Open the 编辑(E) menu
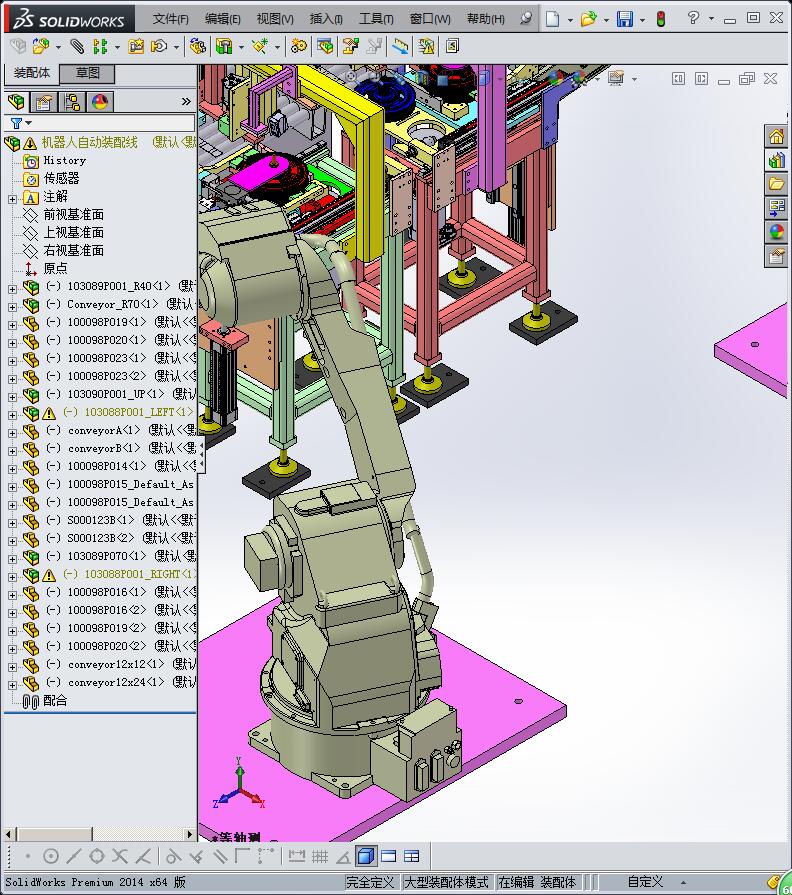The height and width of the screenshot is (895, 792). (x=223, y=19)
